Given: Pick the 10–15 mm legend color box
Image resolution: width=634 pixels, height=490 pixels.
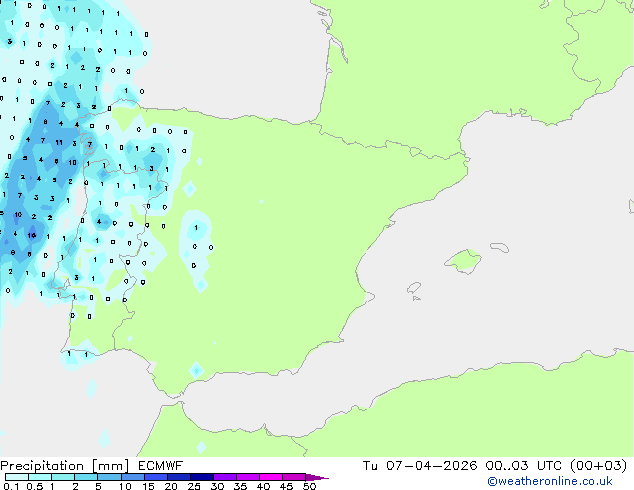Looking at the screenshot, I should pyautogui.click(x=132, y=477).
